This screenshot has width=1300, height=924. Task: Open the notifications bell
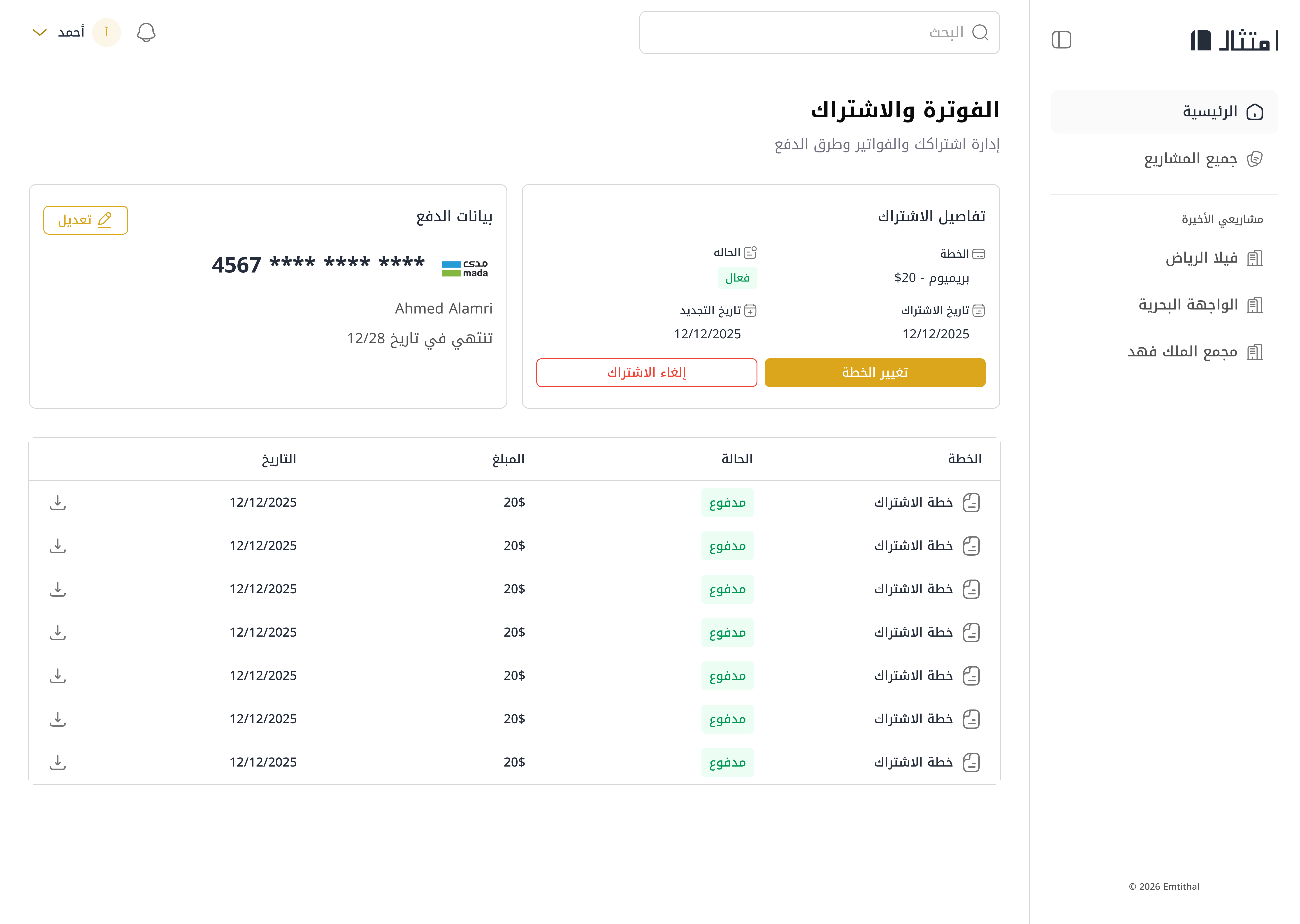(x=146, y=32)
